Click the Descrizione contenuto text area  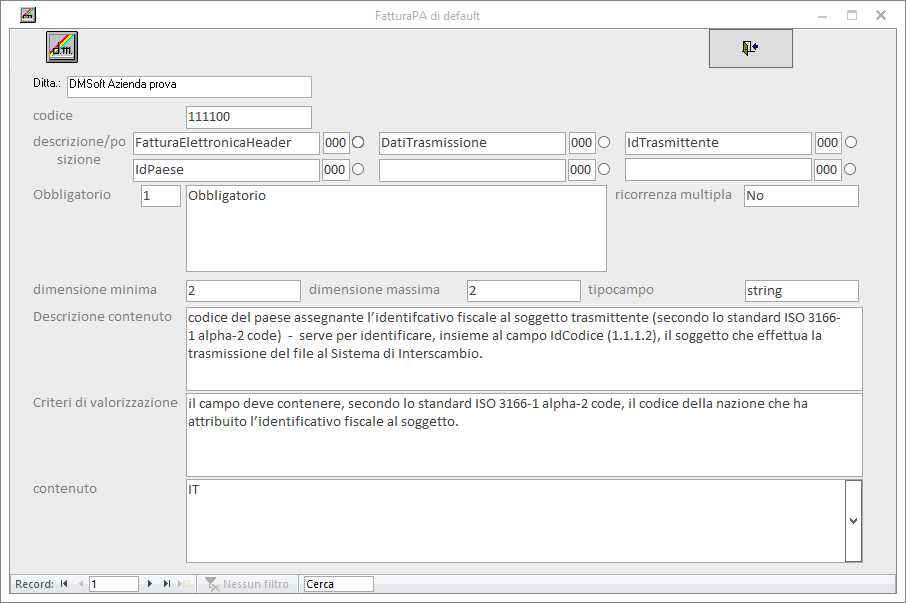[x=524, y=349]
